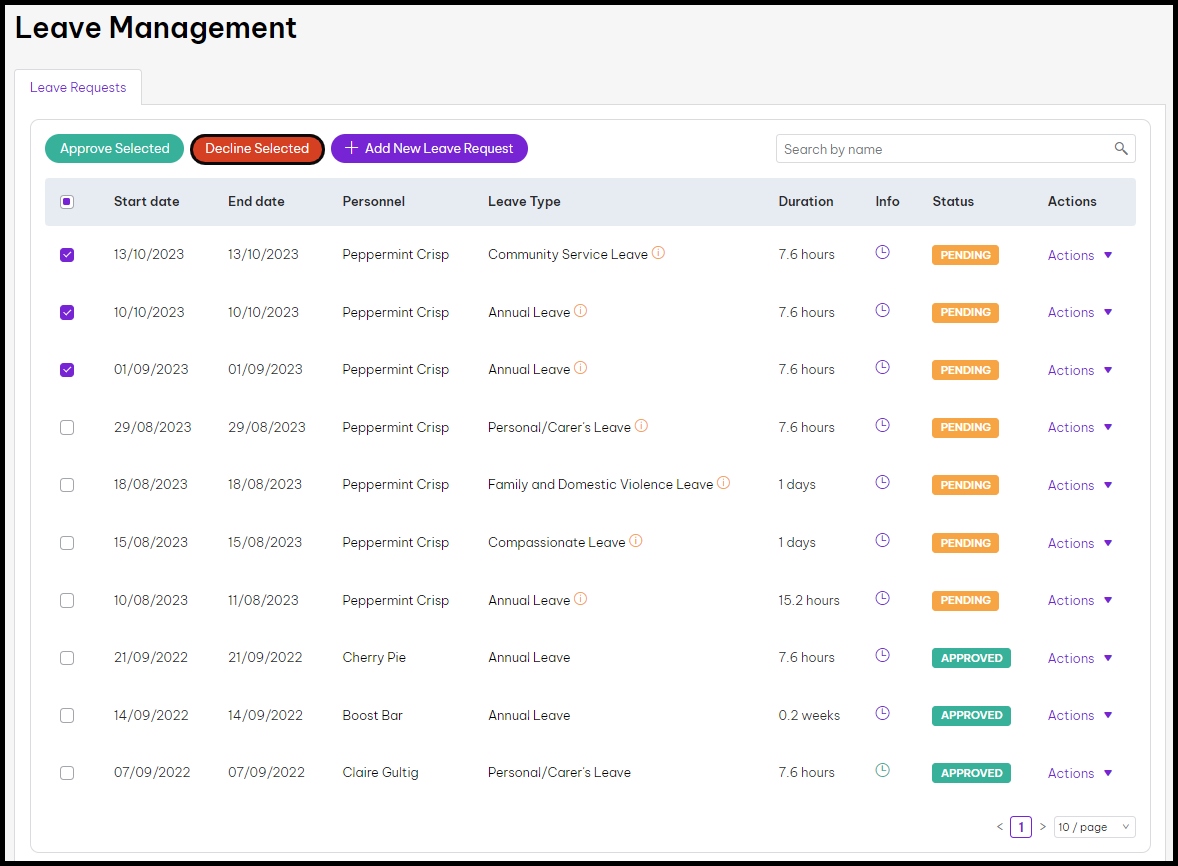Click clock info icon in Cherry Pie row
Screen dimensions: 1178x866
point(882,656)
